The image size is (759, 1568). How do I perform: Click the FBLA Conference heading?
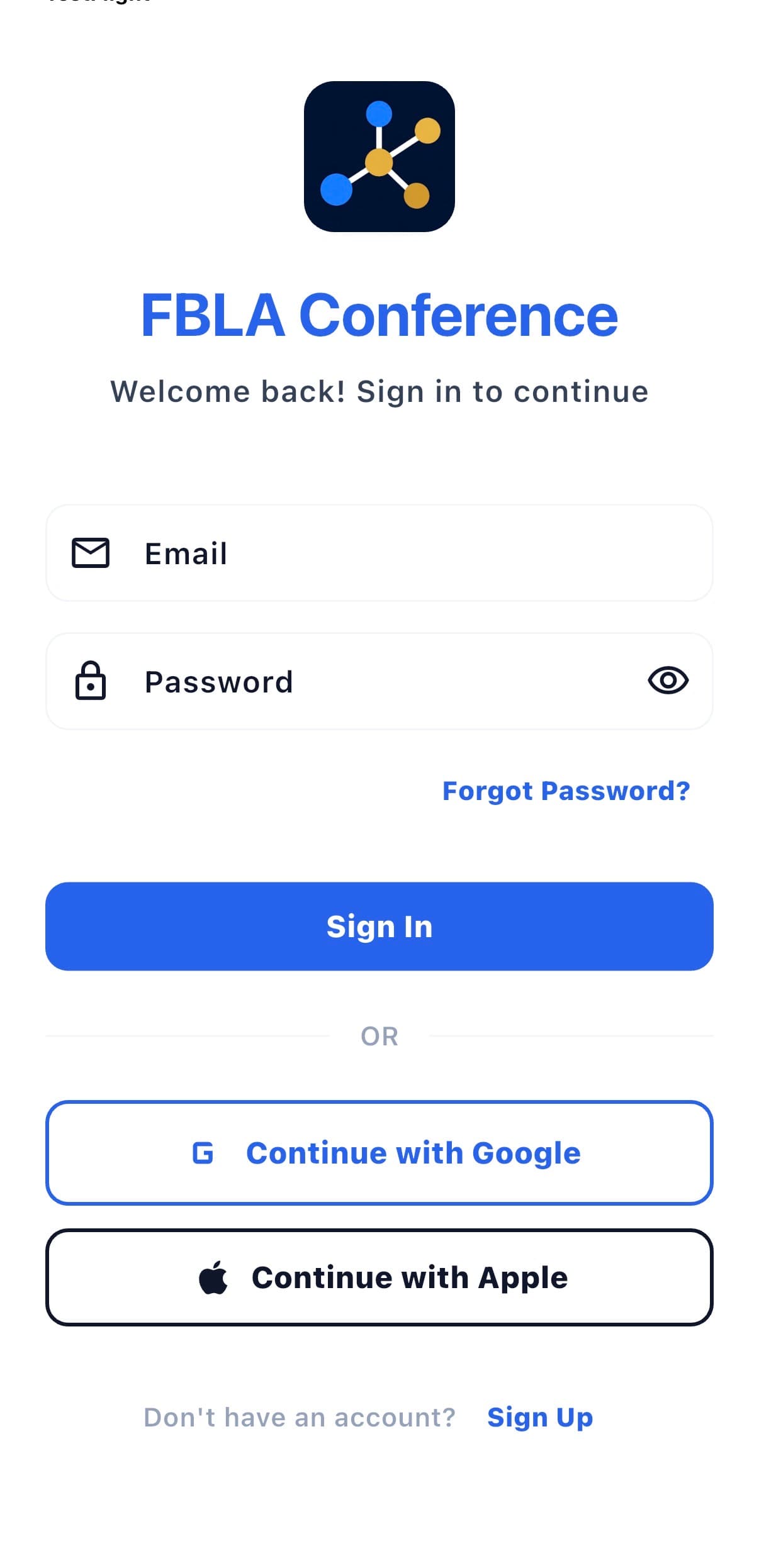point(379,315)
